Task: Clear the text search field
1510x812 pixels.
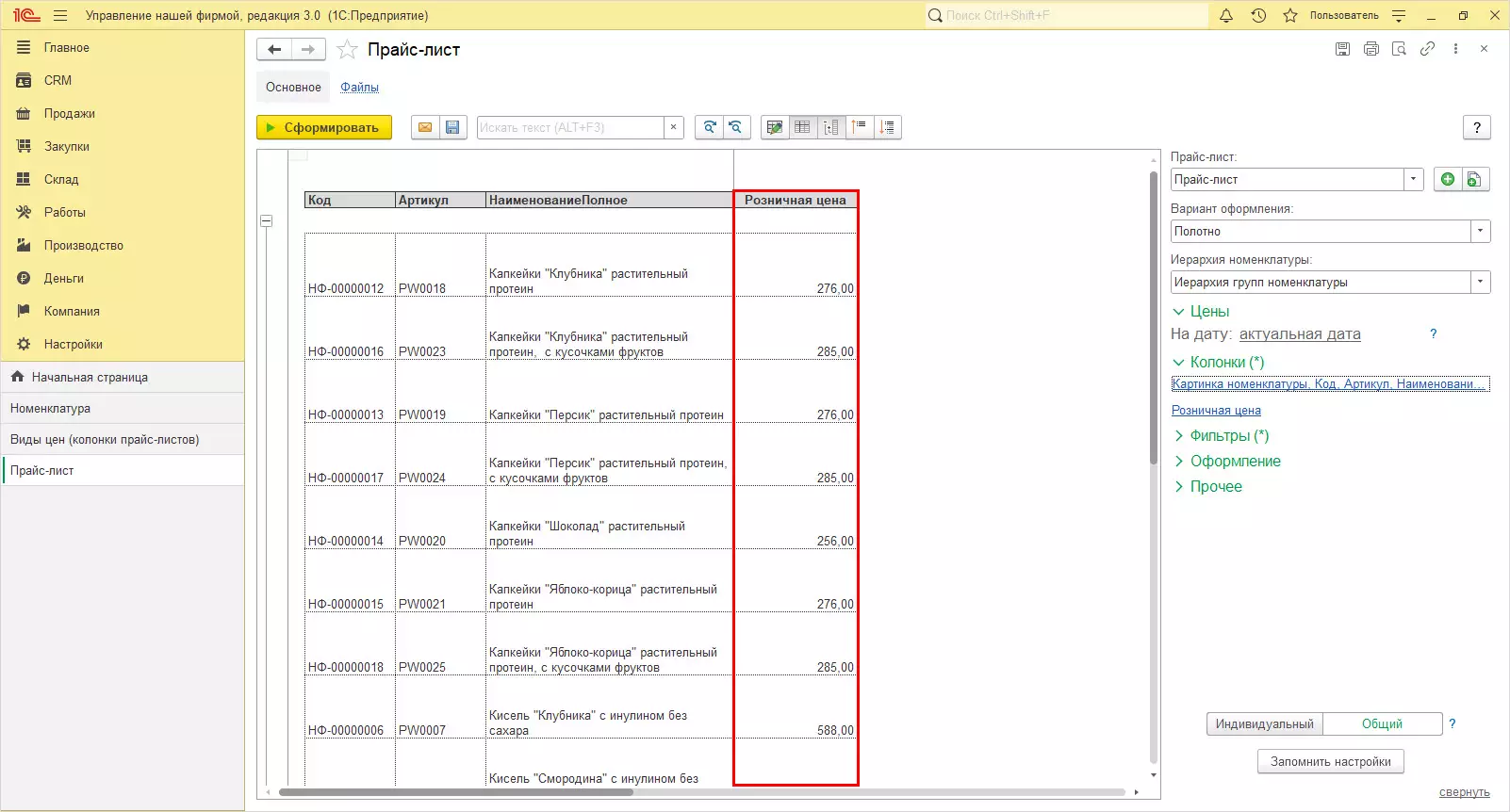Action: [673, 127]
